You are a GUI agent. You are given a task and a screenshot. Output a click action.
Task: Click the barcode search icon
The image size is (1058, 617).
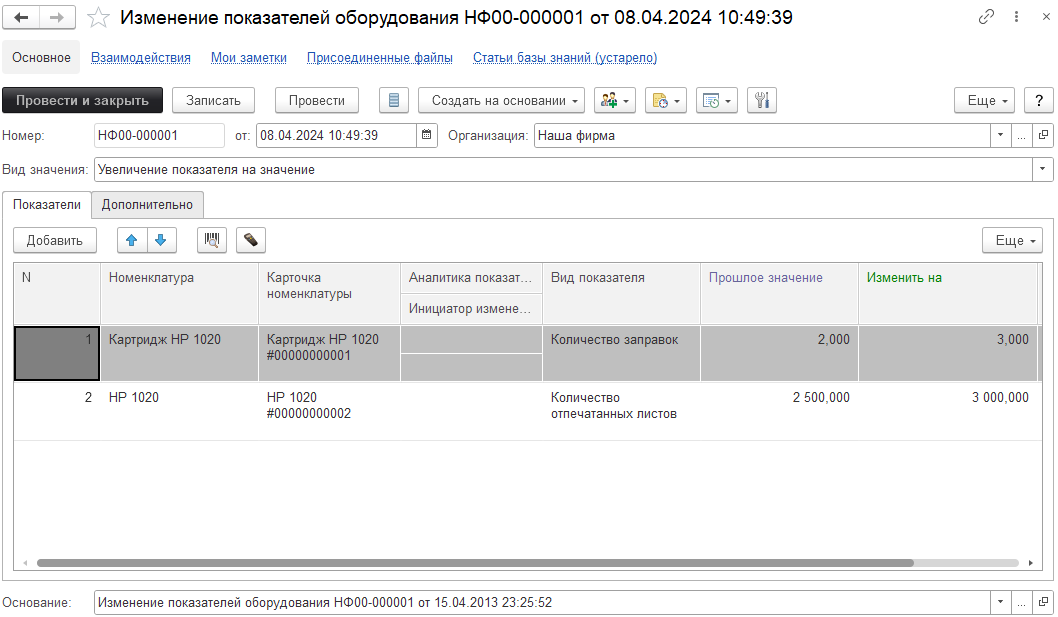click(x=212, y=240)
